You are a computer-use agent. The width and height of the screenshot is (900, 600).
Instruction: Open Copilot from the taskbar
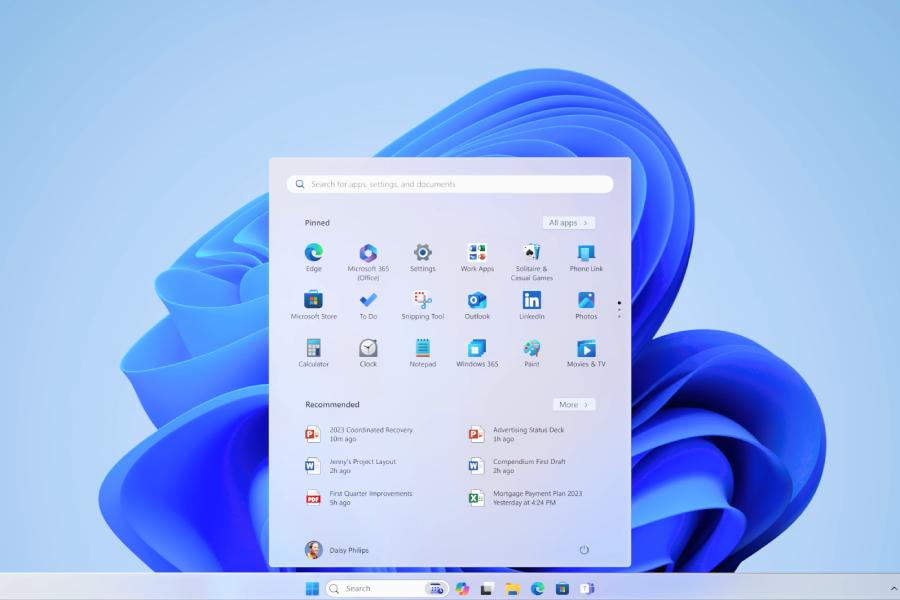462,588
